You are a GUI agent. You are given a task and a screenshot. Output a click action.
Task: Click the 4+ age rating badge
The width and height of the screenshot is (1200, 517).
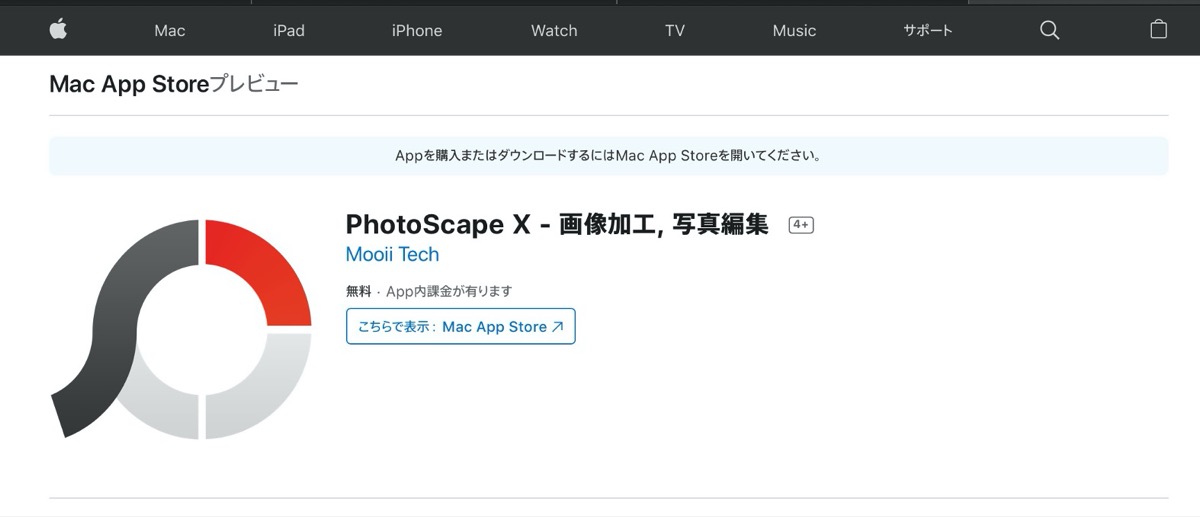pyautogui.click(x=801, y=225)
